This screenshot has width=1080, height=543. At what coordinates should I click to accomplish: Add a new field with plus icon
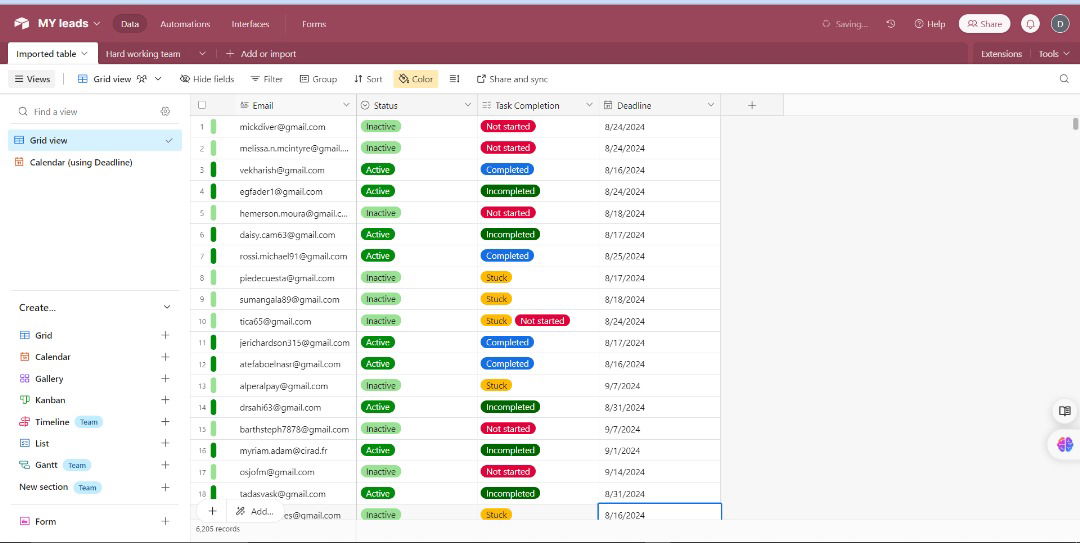point(752,105)
